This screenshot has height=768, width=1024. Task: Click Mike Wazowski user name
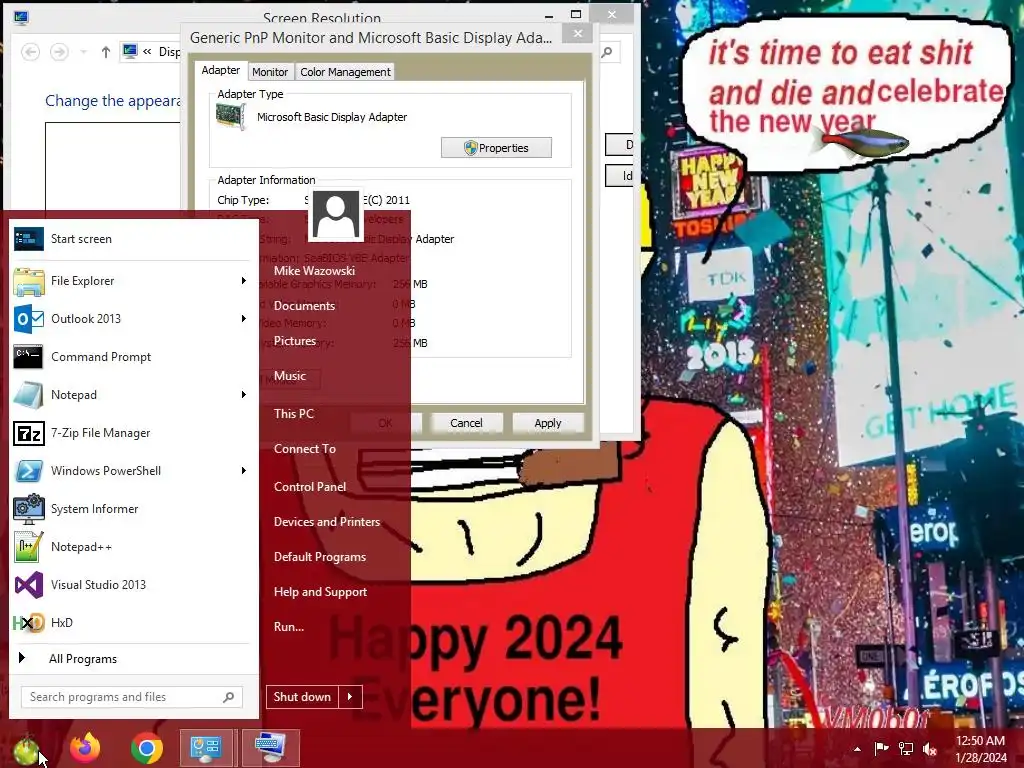pos(314,271)
